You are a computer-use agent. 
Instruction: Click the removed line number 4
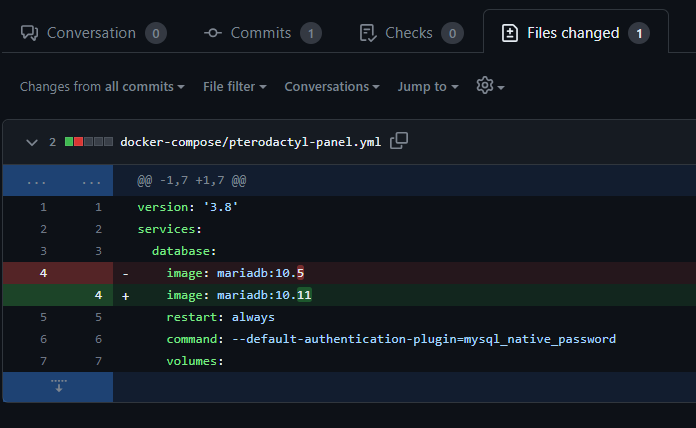[43, 272]
